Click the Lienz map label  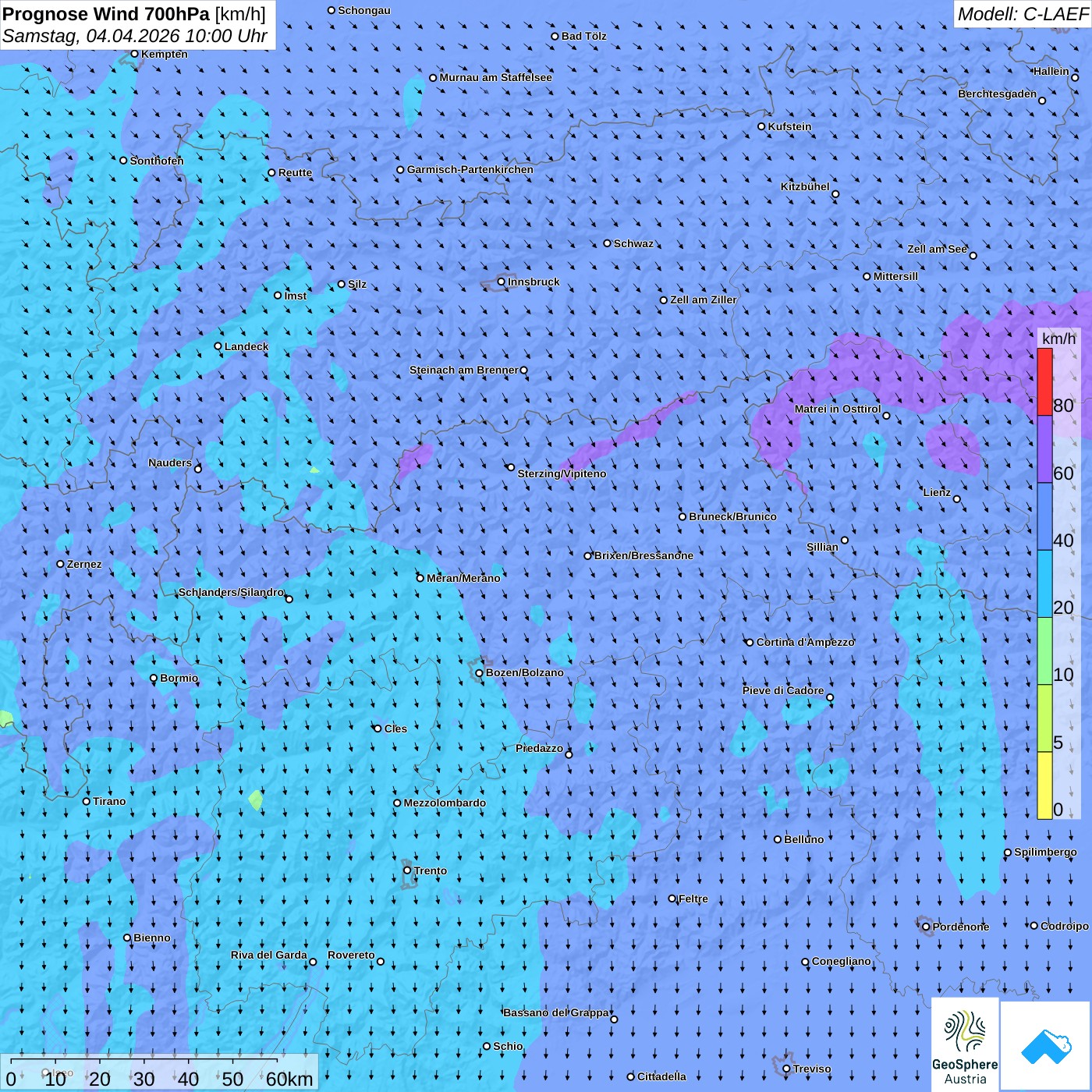[937, 492]
